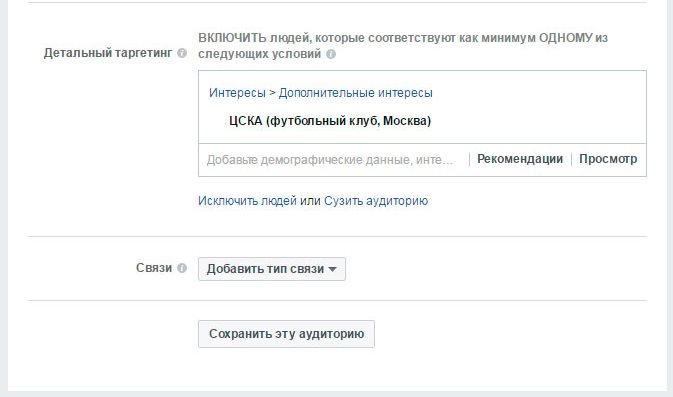673x397 pixels.
Task: Click the Детальный таргетинг label
Action: click(x=108, y=53)
